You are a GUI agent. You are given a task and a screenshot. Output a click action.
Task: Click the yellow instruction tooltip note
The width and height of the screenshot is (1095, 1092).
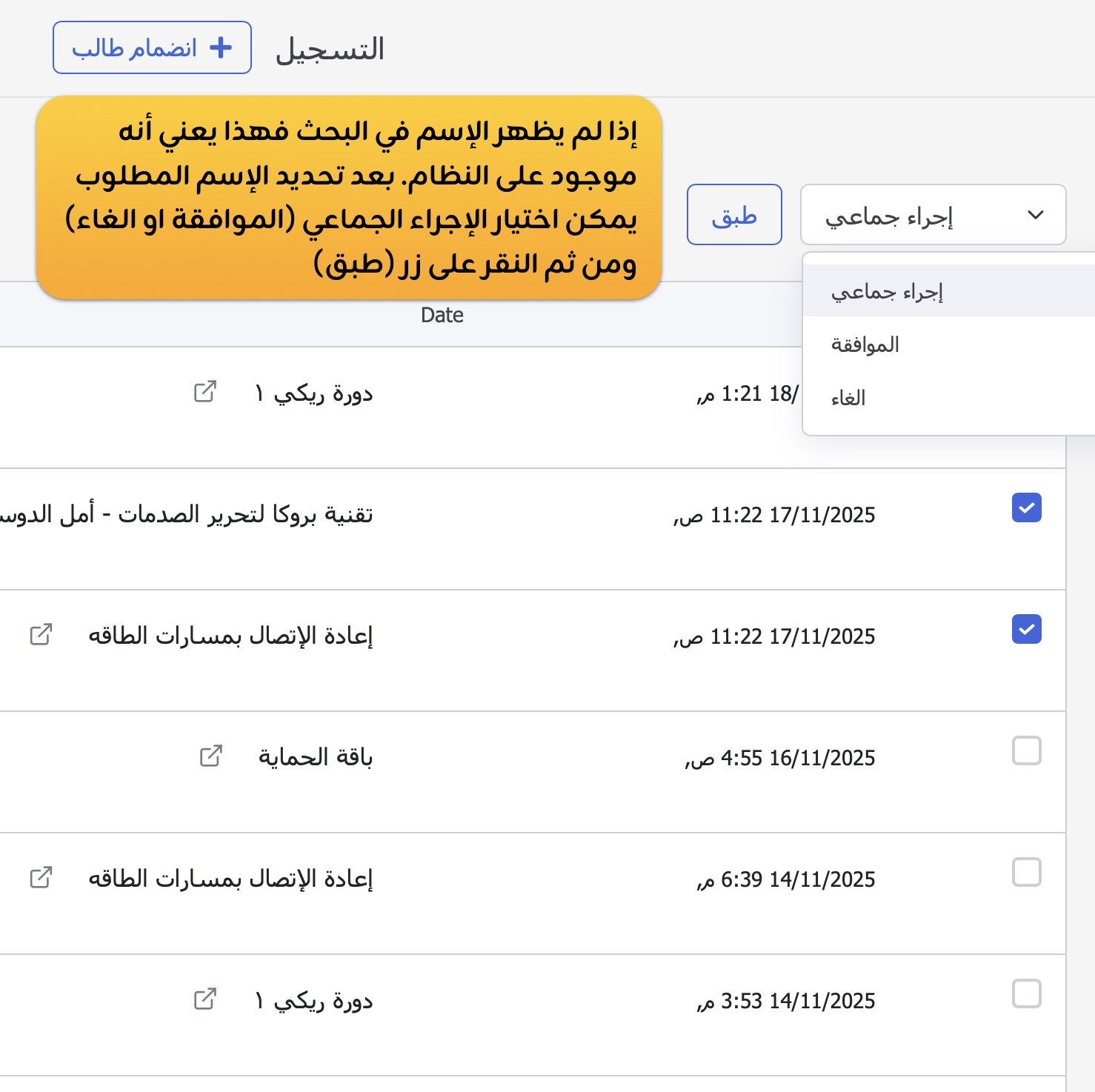pyautogui.click(x=348, y=197)
